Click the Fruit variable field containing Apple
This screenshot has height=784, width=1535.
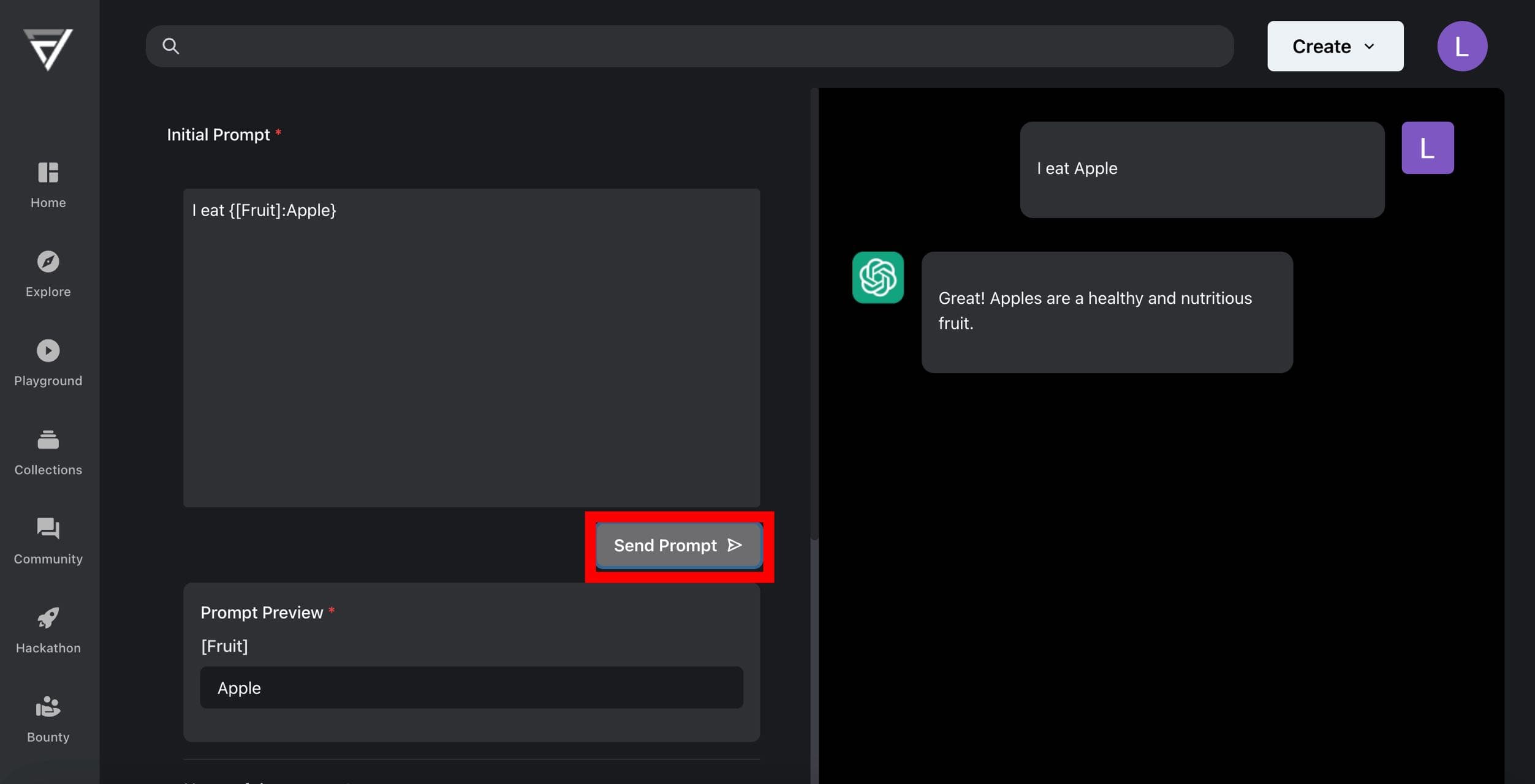471,687
